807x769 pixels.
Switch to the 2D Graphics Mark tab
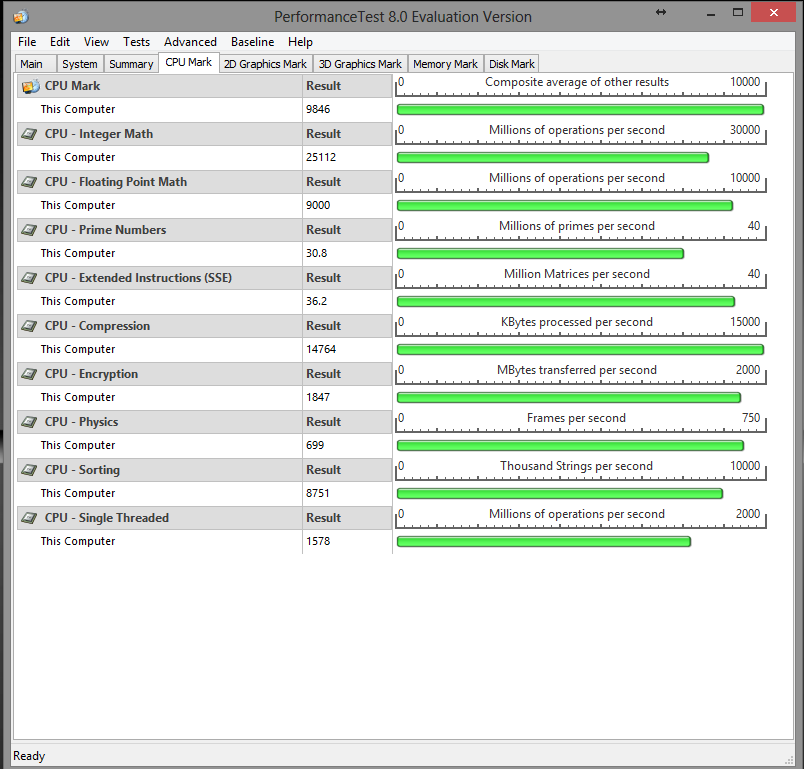266,64
